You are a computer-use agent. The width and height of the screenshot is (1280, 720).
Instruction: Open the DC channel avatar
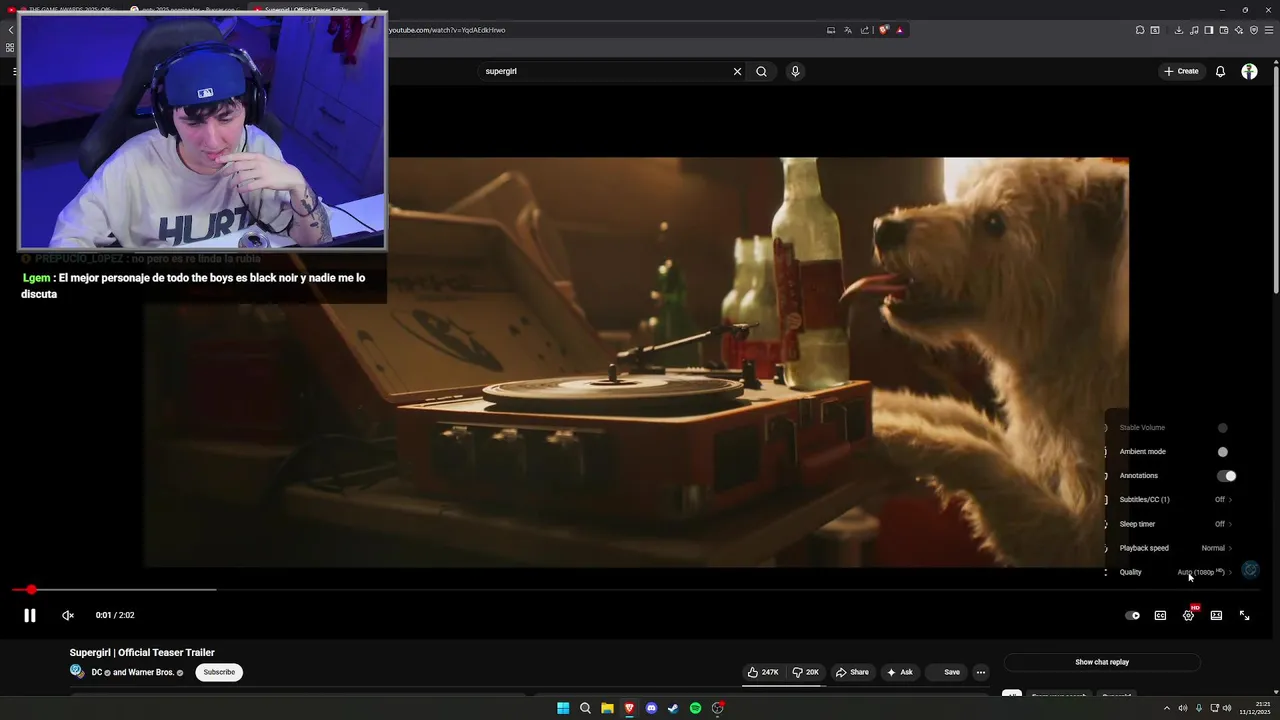pyautogui.click(x=77, y=671)
